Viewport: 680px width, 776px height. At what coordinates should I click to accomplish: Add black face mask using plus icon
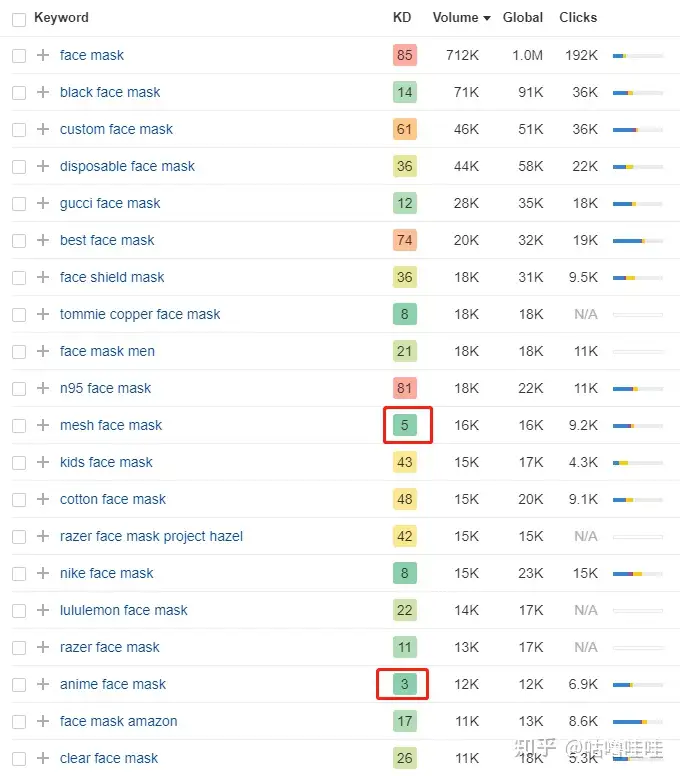coord(43,92)
